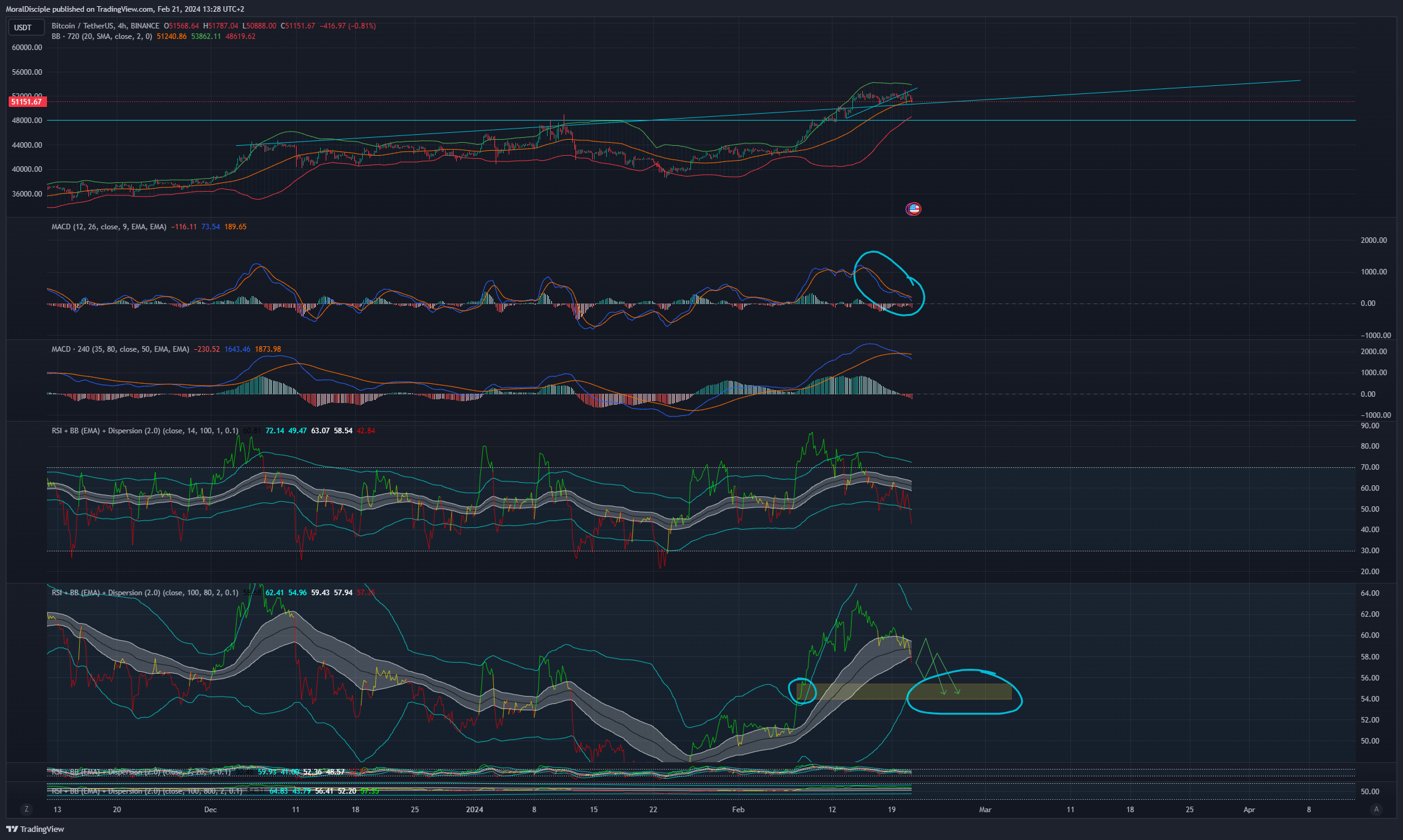This screenshot has height=840, width=1403.
Task: Select the RSI + BB (close, 100, 800, 2, 0.1) legend
Action: [146, 791]
